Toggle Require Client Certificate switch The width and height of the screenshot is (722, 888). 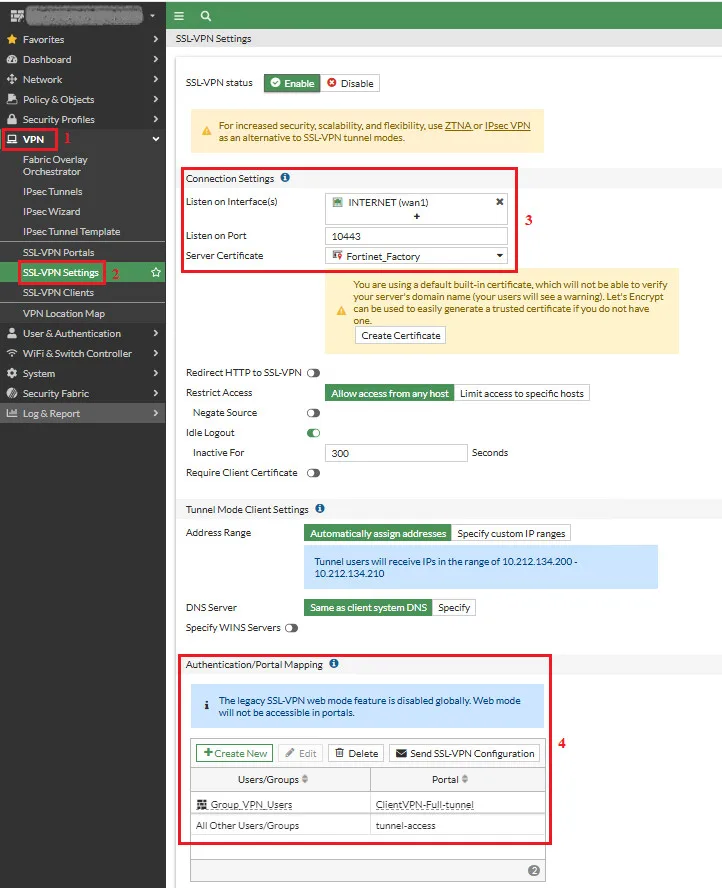pyautogui.click(x=313, y=473)
